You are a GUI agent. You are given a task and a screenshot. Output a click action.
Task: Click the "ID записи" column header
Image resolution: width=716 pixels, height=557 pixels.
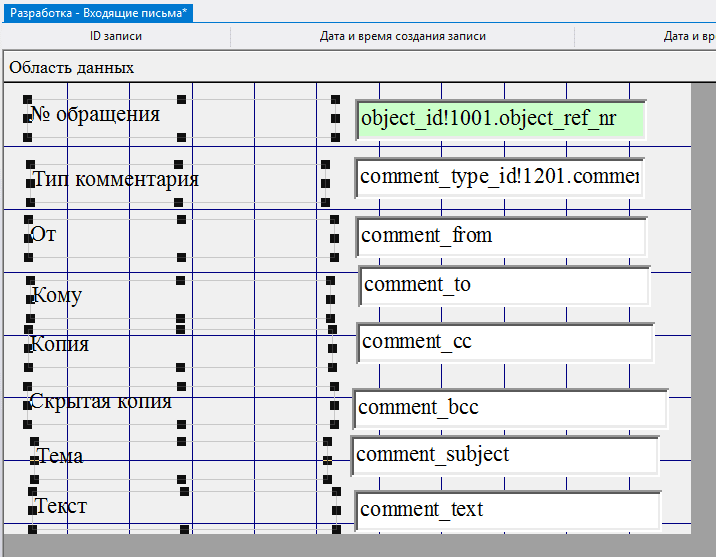[x=115, y=36]
